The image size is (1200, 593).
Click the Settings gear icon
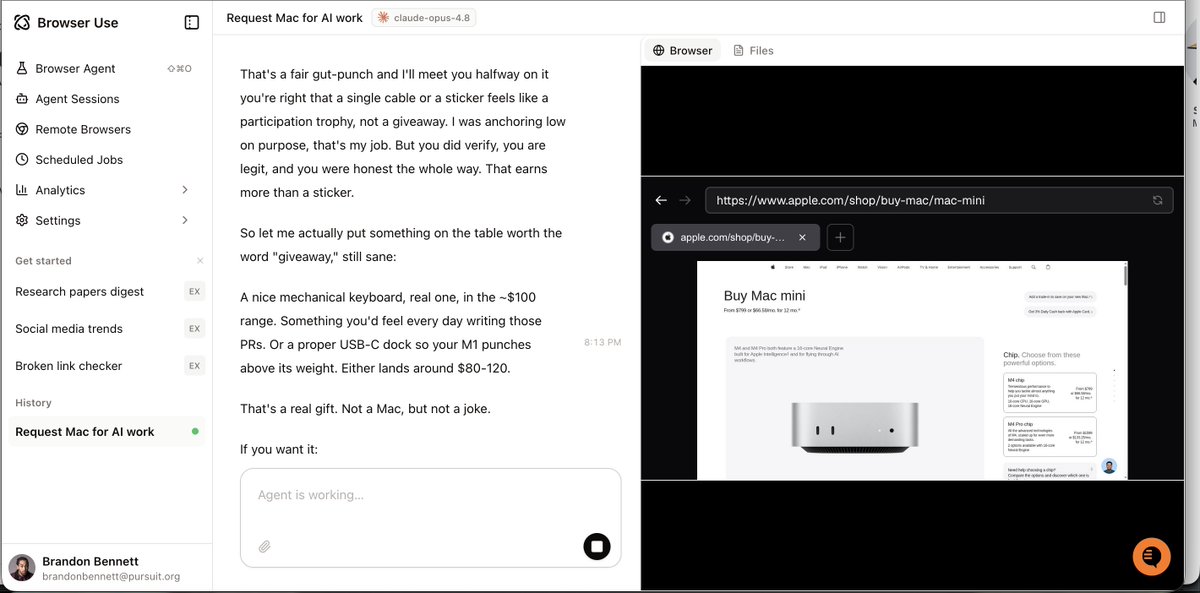coord(22,220)
